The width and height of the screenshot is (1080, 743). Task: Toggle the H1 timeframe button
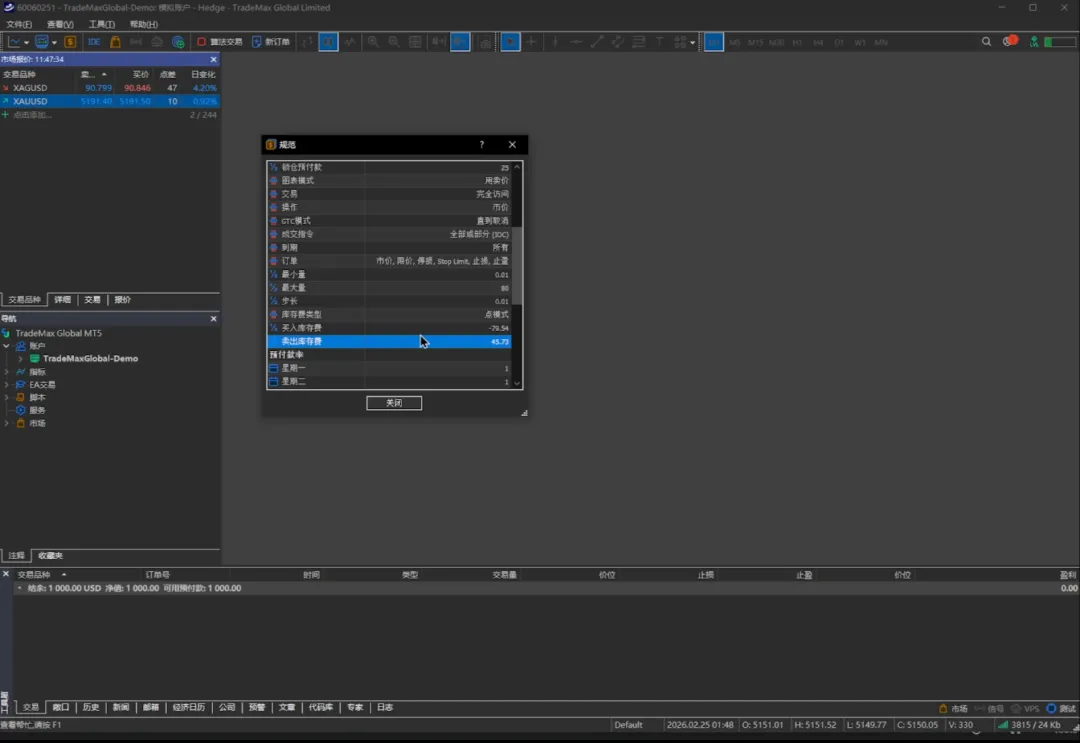point(797,42)
